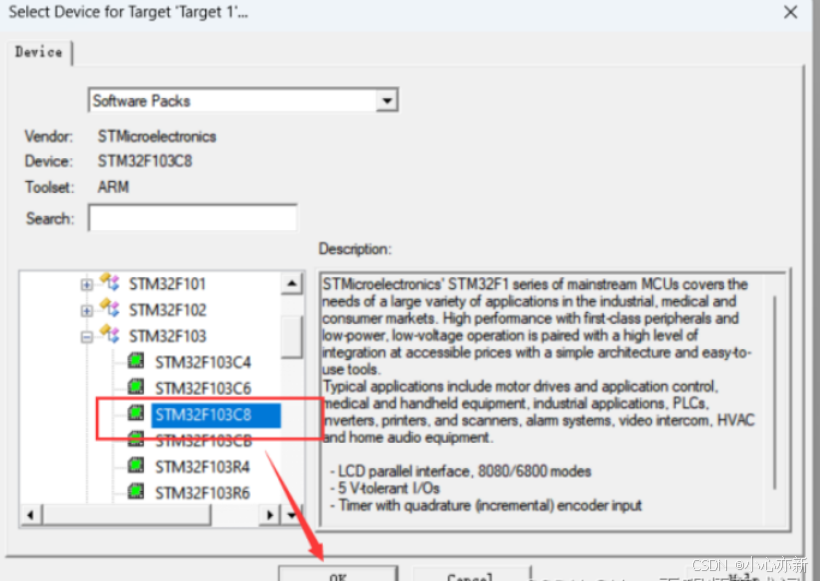This screenshot has width=820, height=581.
Task: Click the device tree vertical scrollbar thumb
Action: [x=292, y=337]
